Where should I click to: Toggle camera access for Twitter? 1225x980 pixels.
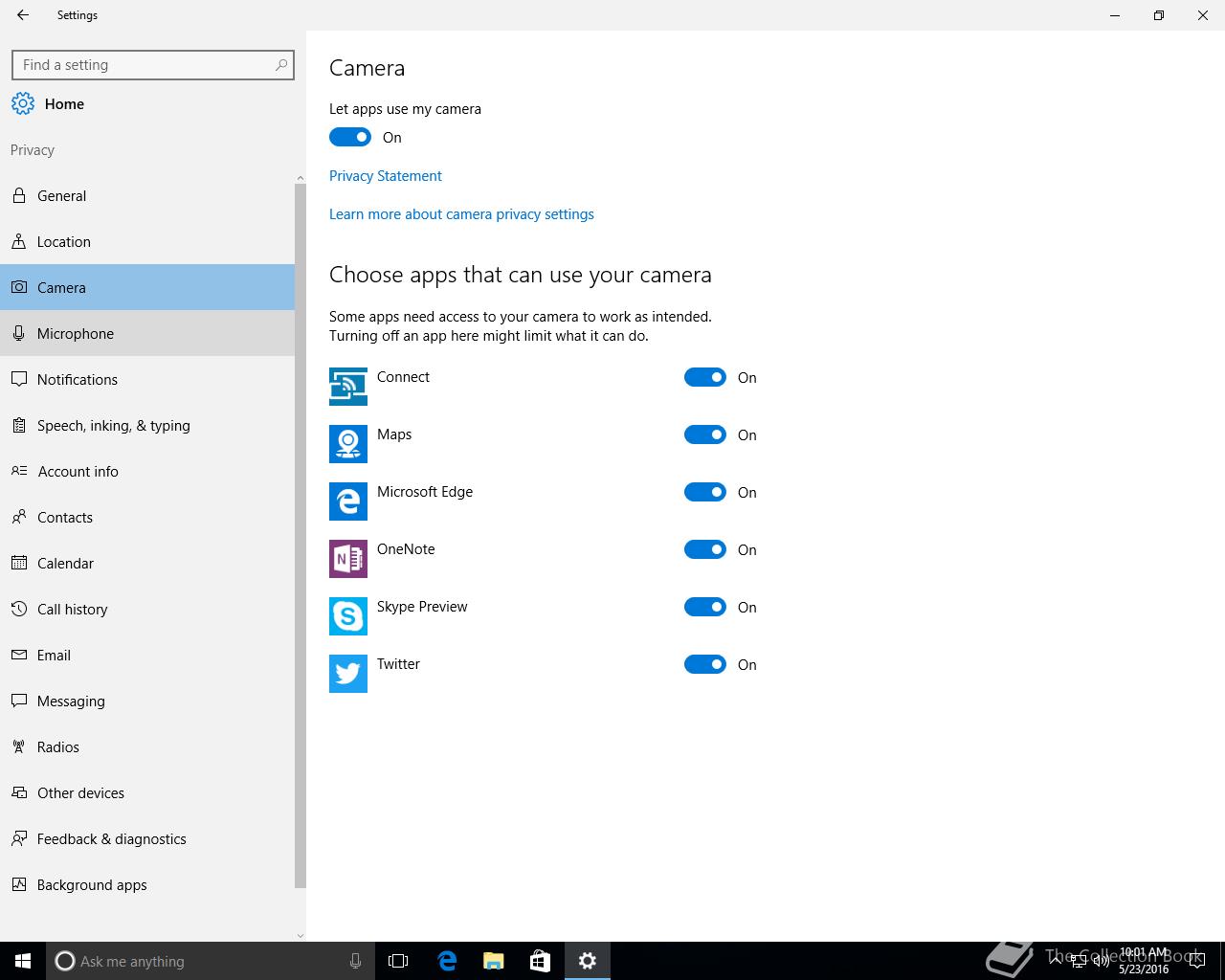click(x=705, y=664)
